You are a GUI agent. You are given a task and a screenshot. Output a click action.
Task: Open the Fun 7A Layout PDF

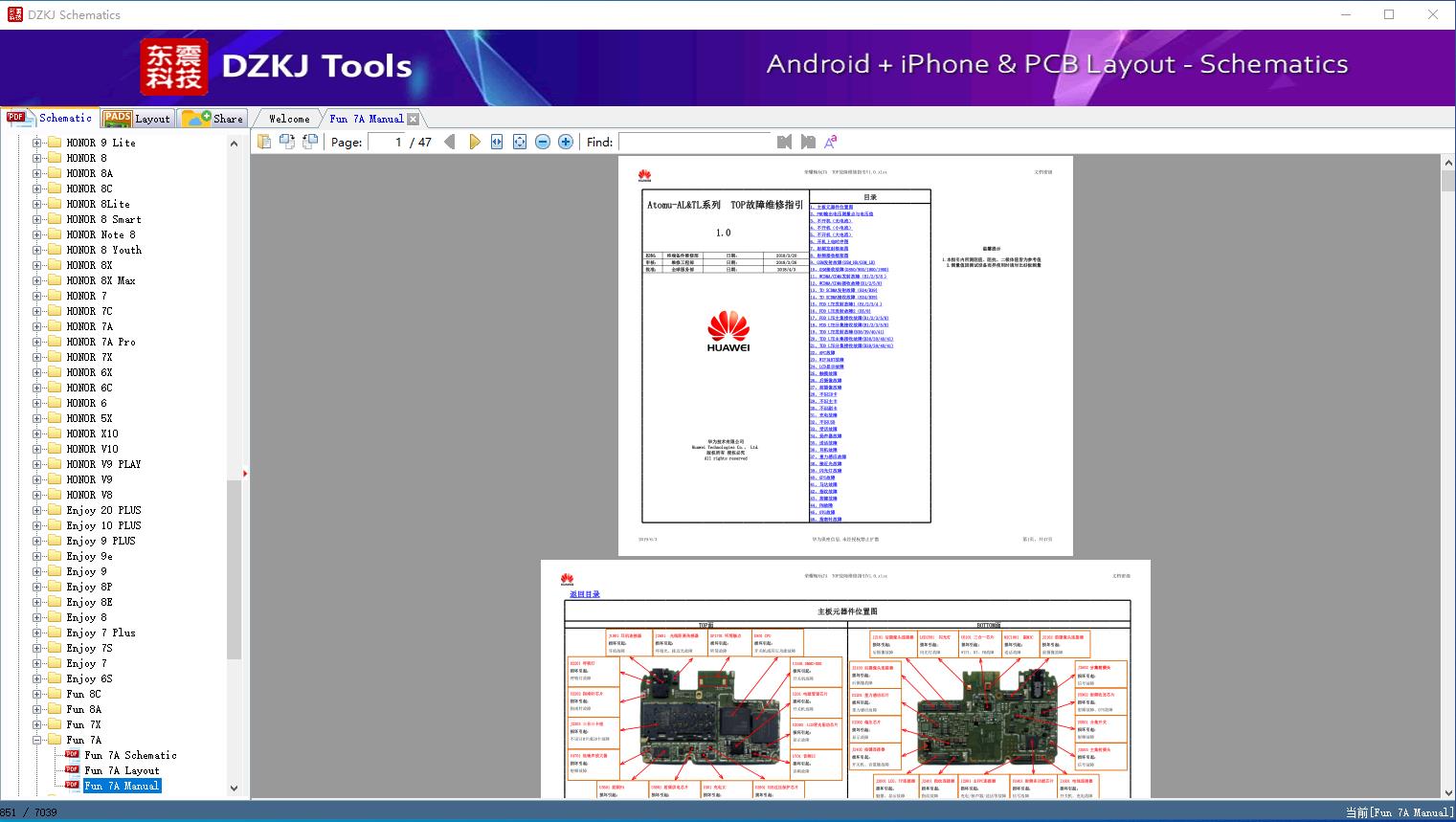point(122,770)
